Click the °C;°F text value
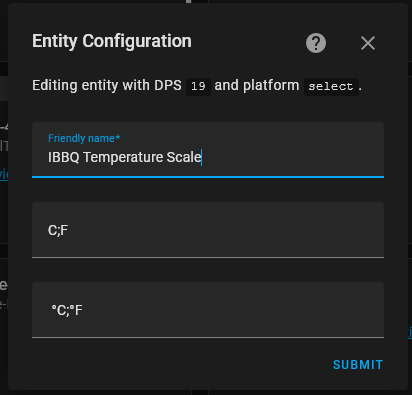 coord(67,310)
